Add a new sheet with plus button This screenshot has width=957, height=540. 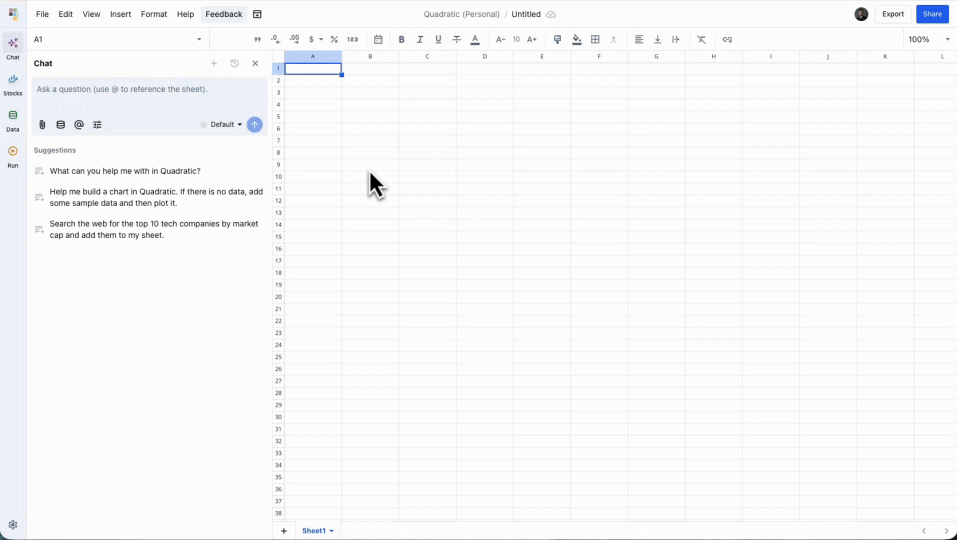pyautogui.click(x=283, y=531)
